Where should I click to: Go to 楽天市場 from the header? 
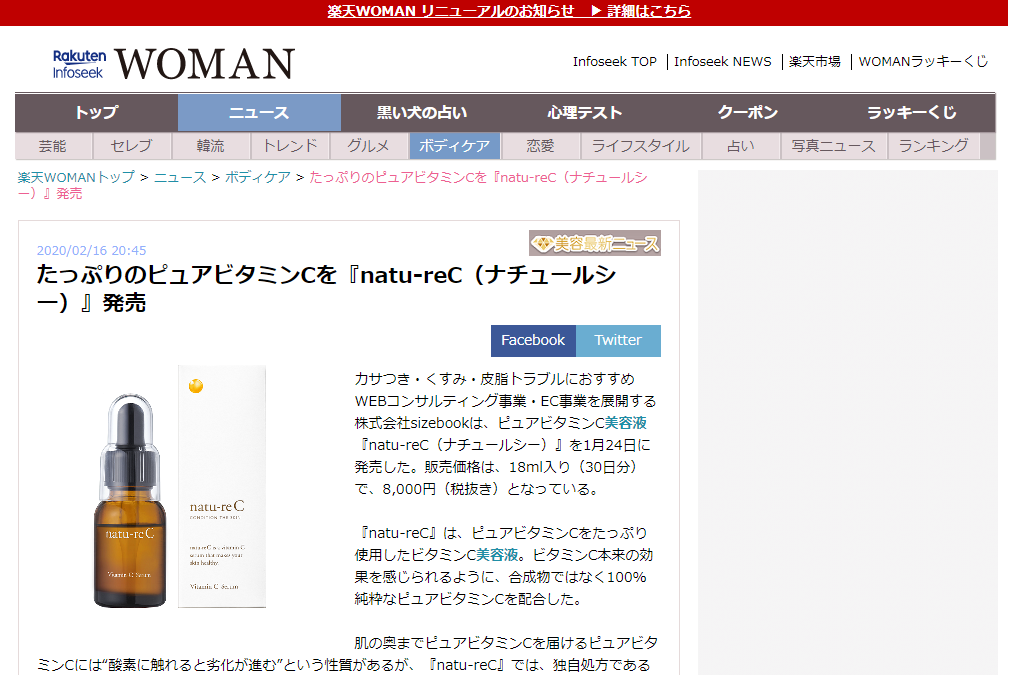pos(814,61)
